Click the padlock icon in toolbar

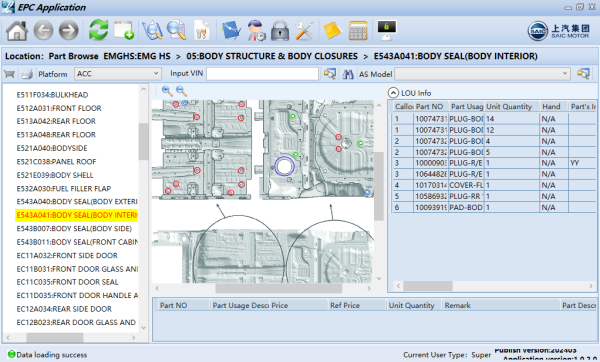tap(280, 31)
